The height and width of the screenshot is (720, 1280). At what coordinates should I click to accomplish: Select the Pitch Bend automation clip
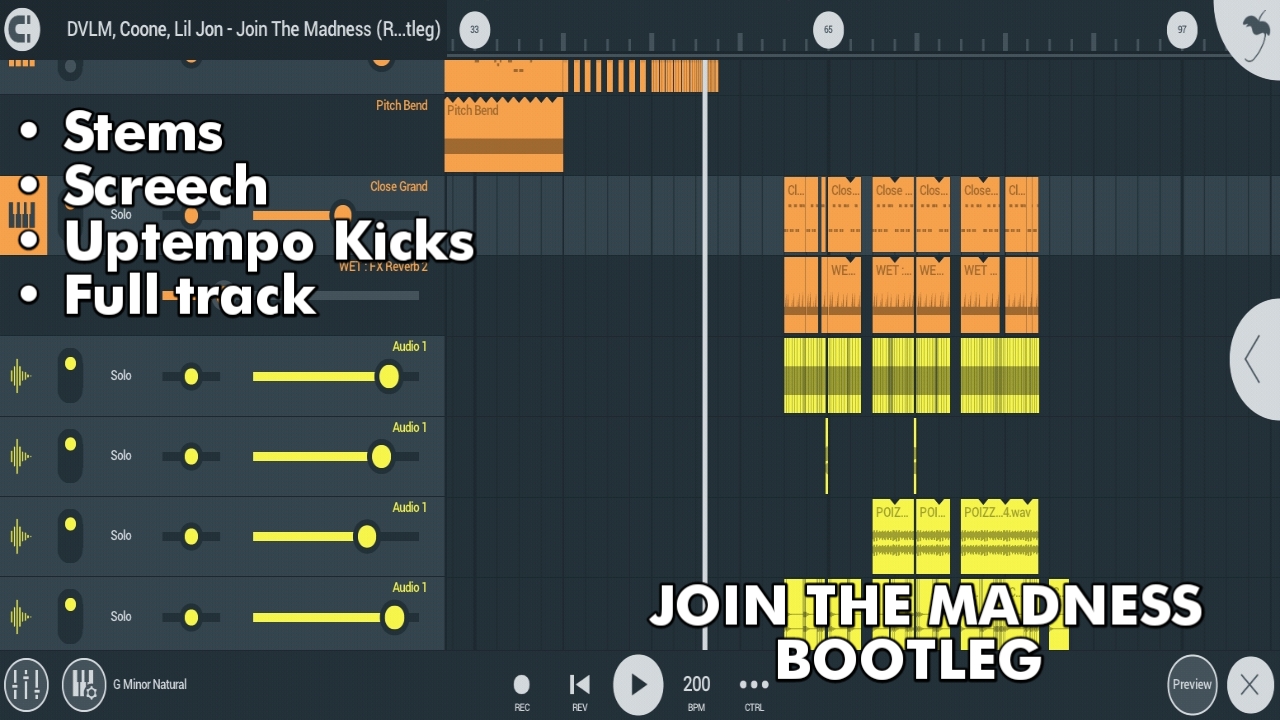[x=504, y=135]
